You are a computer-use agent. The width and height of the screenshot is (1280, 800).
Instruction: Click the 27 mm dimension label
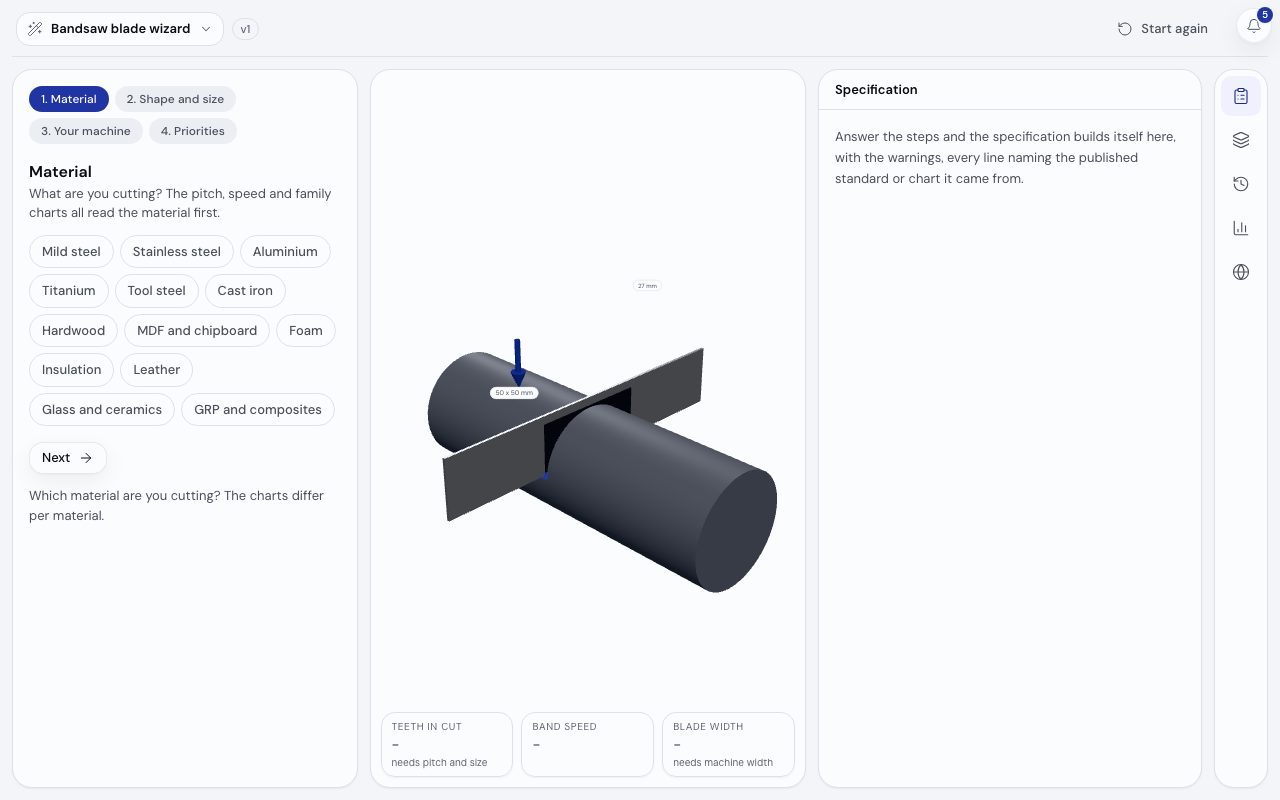(647, 286)
